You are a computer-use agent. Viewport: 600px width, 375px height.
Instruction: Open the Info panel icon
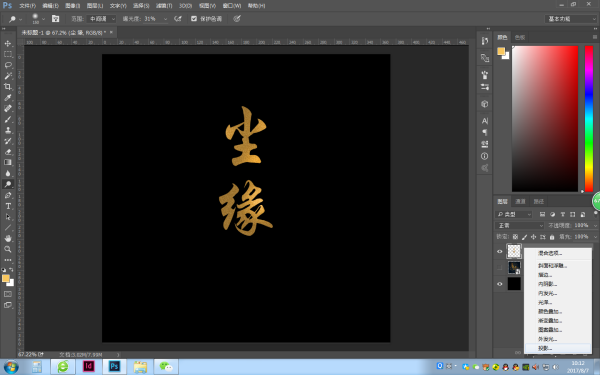click(x=484, y=156)
